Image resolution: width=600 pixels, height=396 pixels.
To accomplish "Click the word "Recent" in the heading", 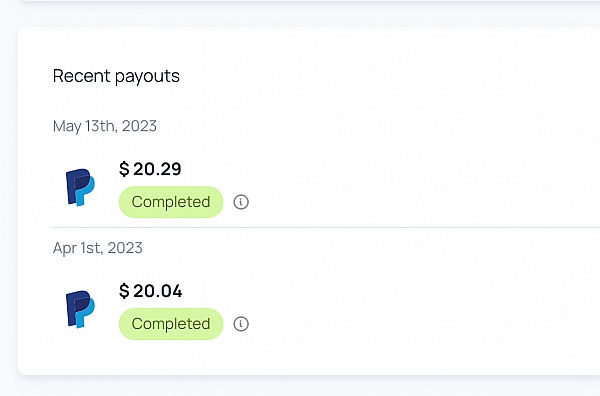I will point(82,76).
